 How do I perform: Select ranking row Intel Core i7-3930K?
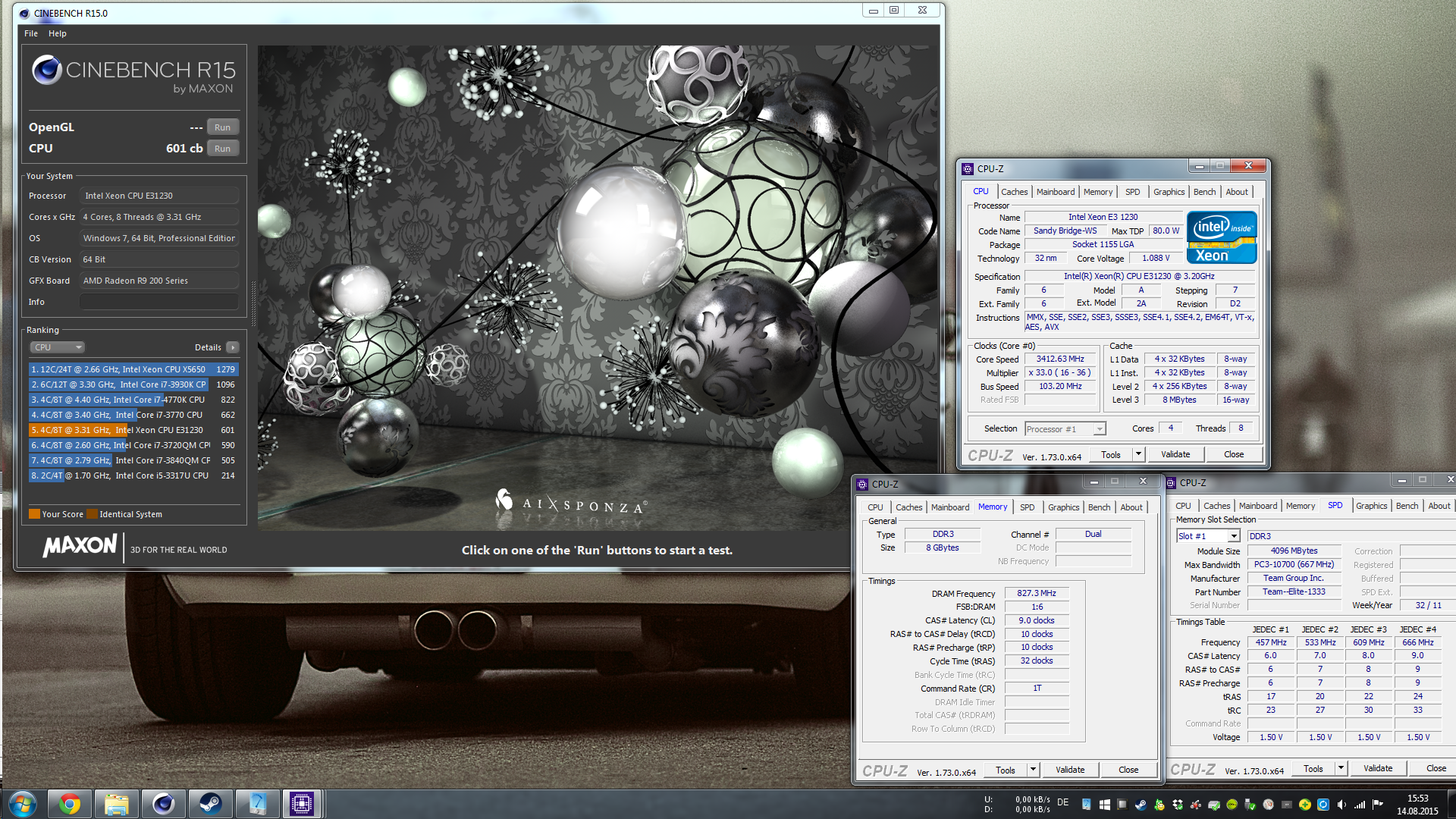[x=133, y=384]
